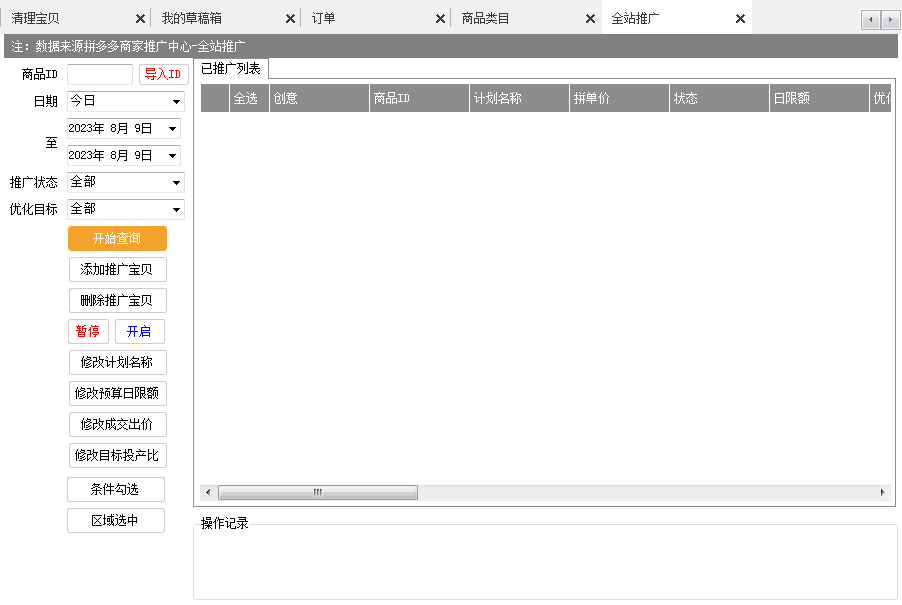The width and height of the screenshot is (902, 605).
Task: Click the 状态 column header
Action: tap(720, 98)
